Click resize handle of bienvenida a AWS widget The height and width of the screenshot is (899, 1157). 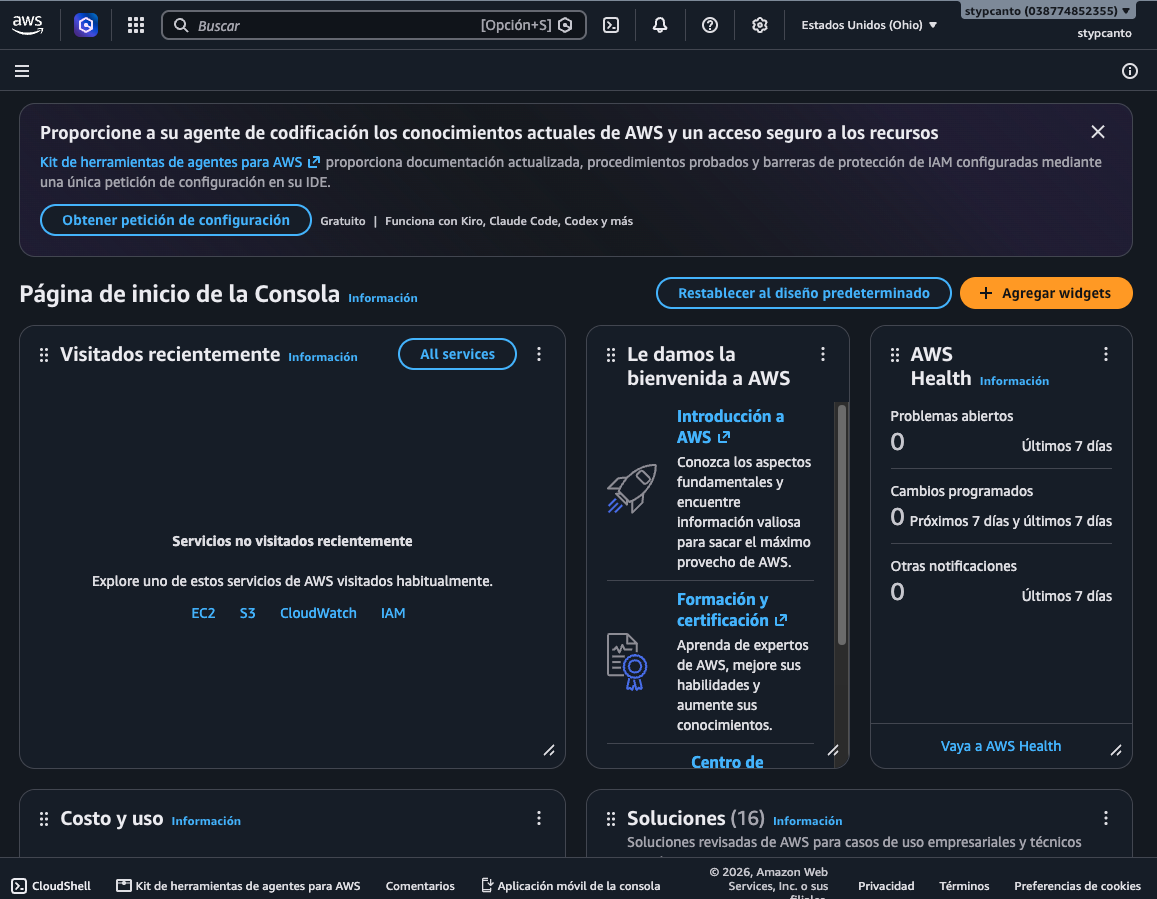(833, 751)
